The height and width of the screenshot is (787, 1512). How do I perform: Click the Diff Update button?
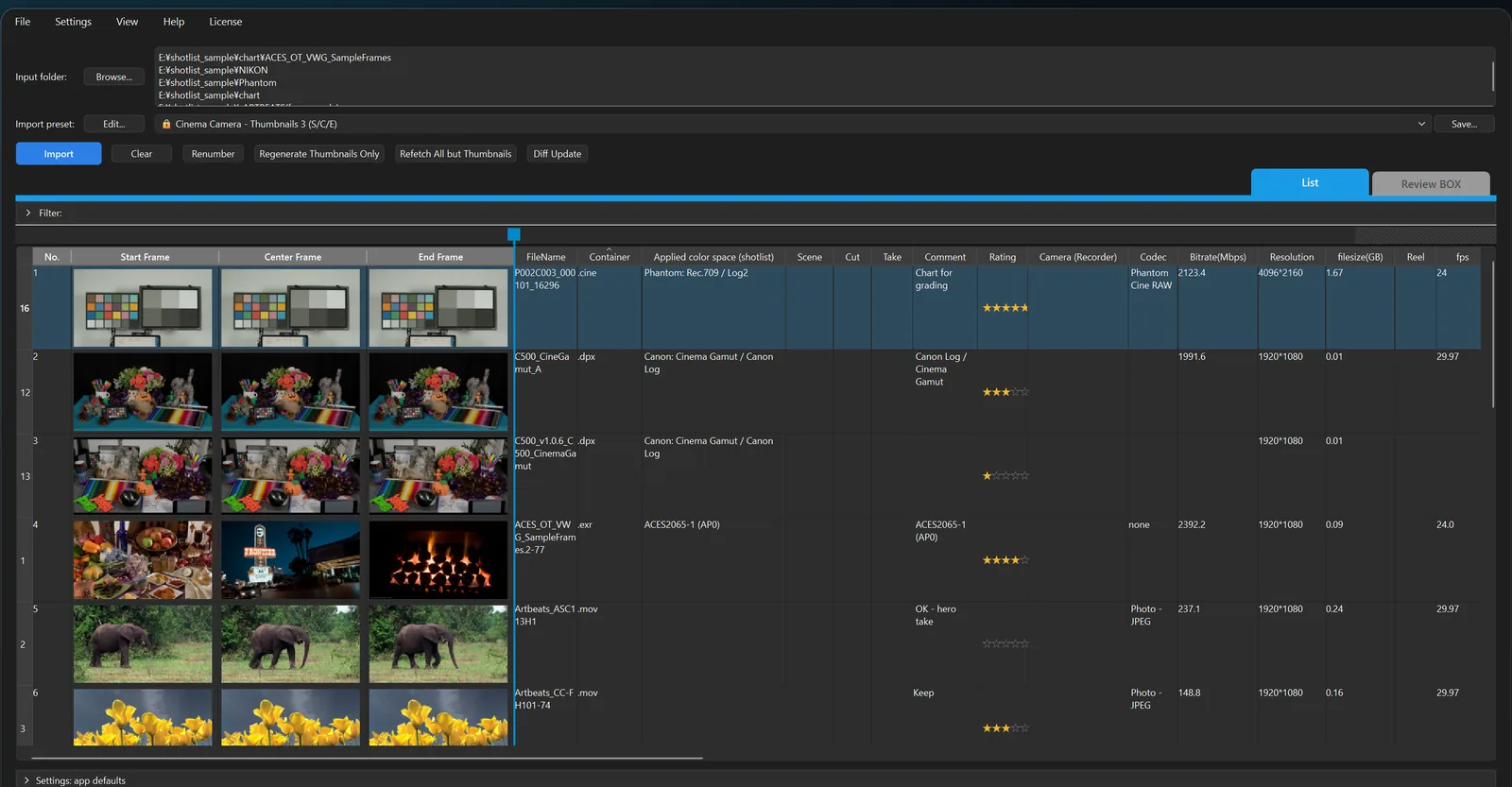pyautogui.click(x=558, y=154)
